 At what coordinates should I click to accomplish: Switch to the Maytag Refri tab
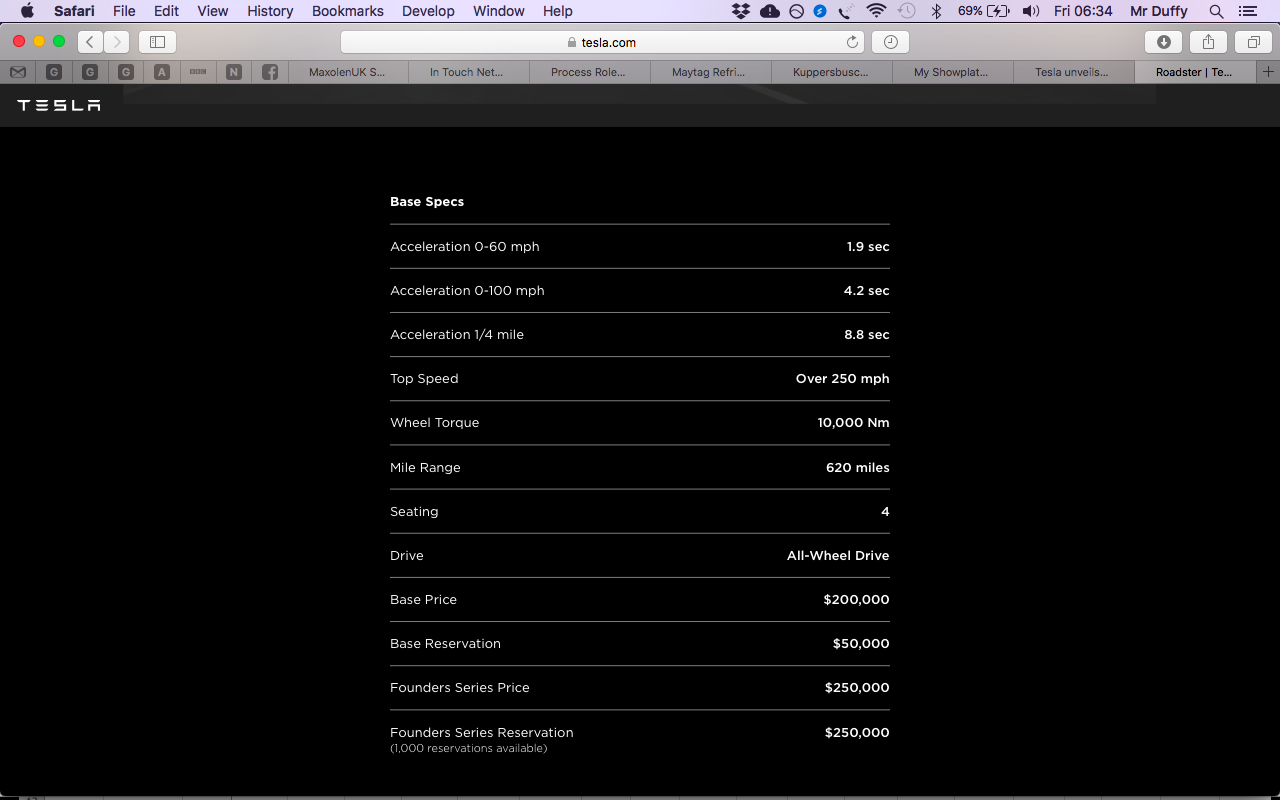(711, 72)
